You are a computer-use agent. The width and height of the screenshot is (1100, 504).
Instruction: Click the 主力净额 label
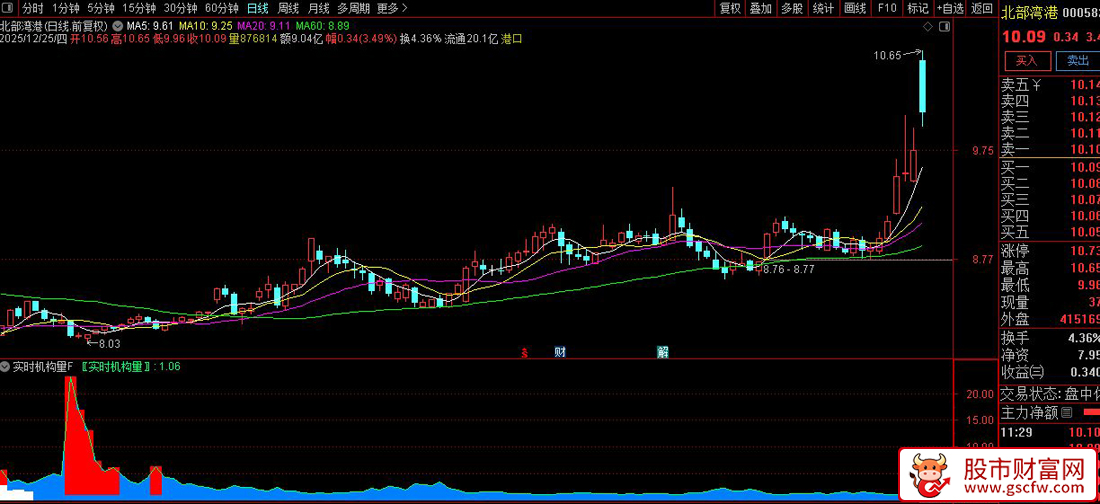coord(1029,412)
